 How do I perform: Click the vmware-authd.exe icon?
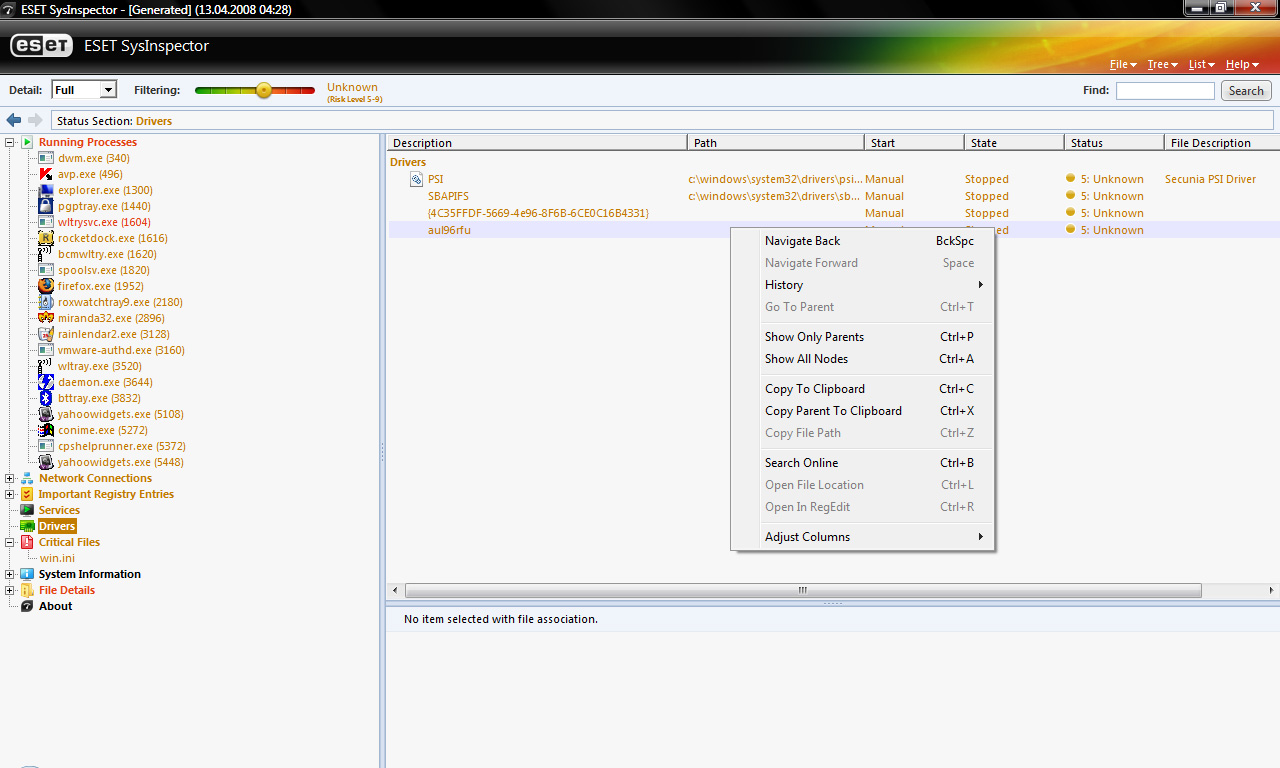coord(46,350)
